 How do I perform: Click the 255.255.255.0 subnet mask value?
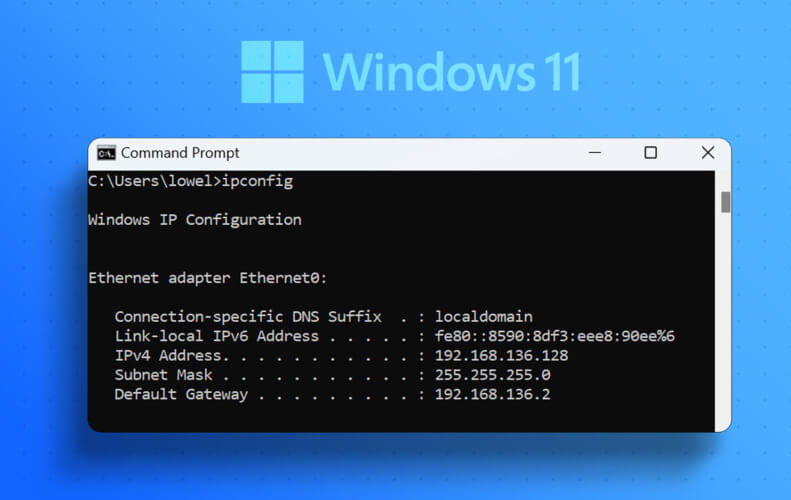click(x=492, y=375)
